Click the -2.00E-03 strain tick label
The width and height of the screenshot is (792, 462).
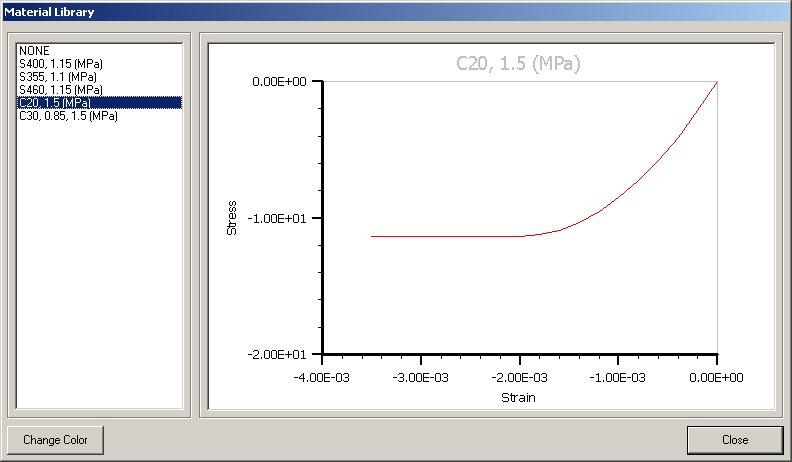(518, 376)
